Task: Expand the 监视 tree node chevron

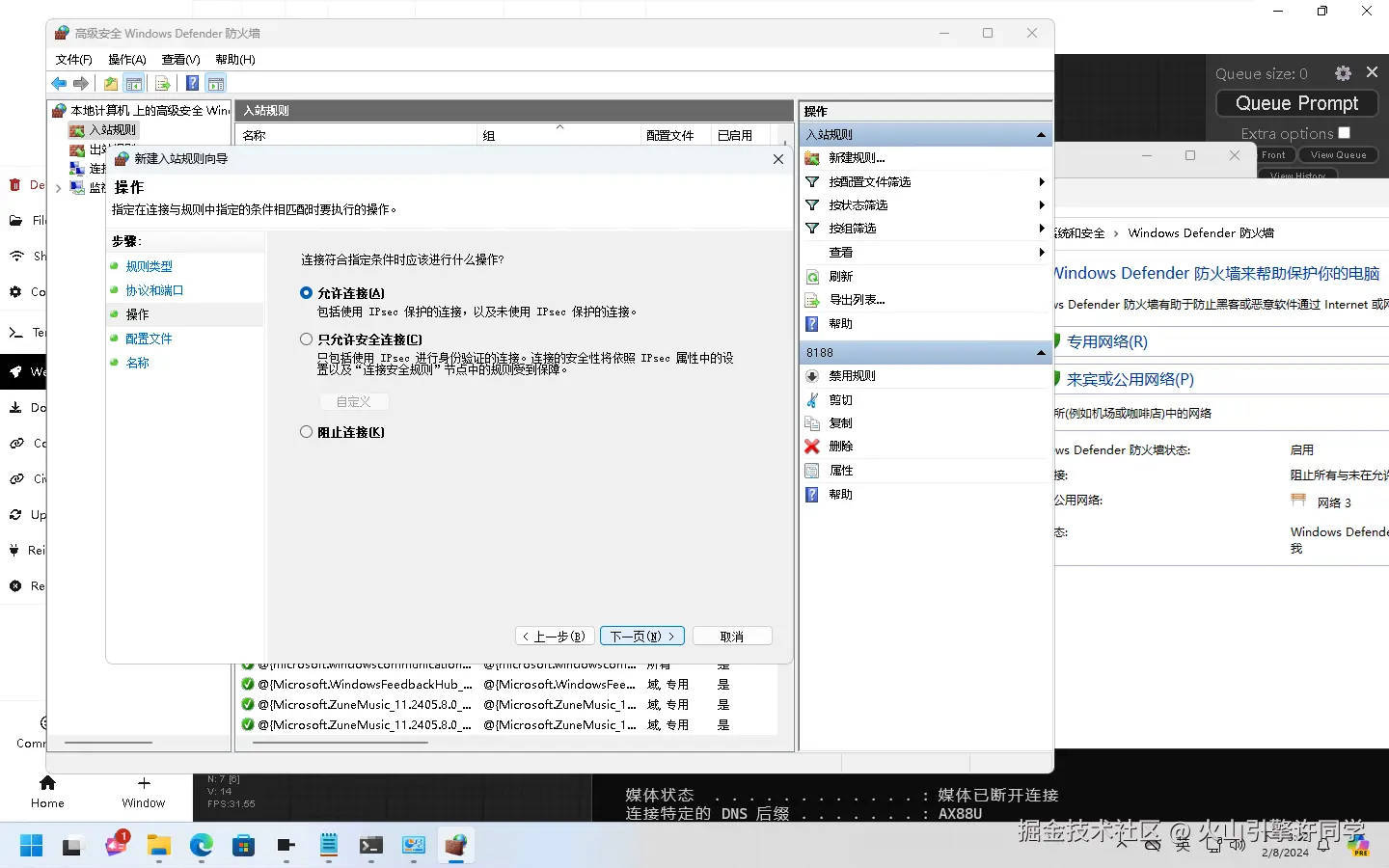Action: (59, 188)
